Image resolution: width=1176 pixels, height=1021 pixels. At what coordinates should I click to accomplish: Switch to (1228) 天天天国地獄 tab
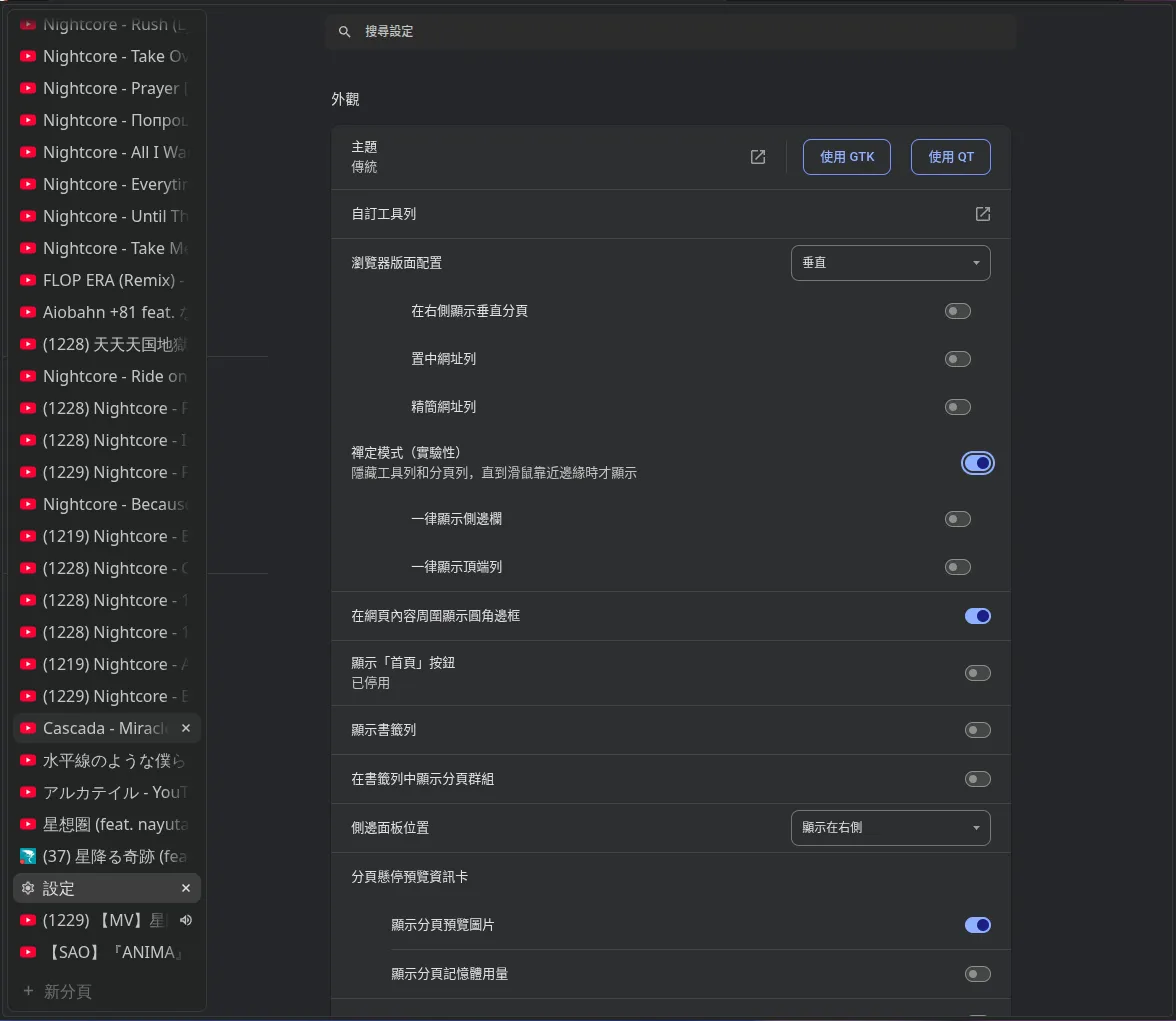pos(107,344)
